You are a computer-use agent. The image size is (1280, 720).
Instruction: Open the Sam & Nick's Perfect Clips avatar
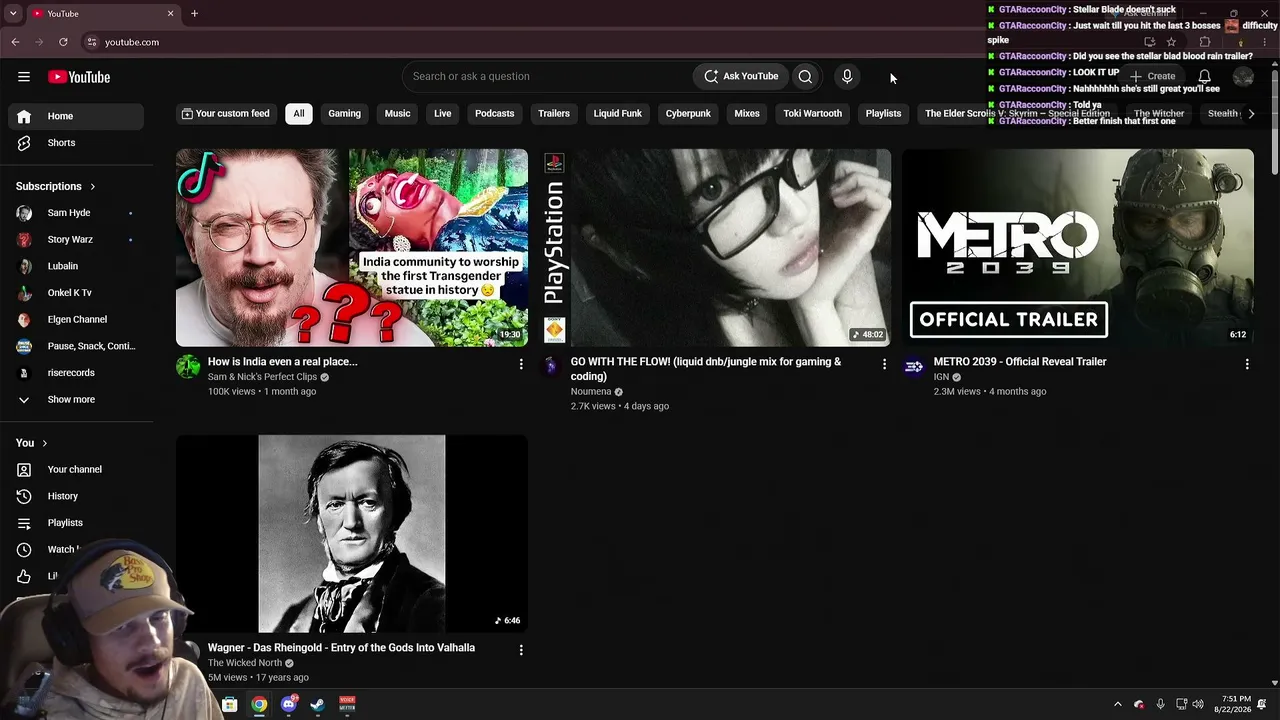click(188, 367)
